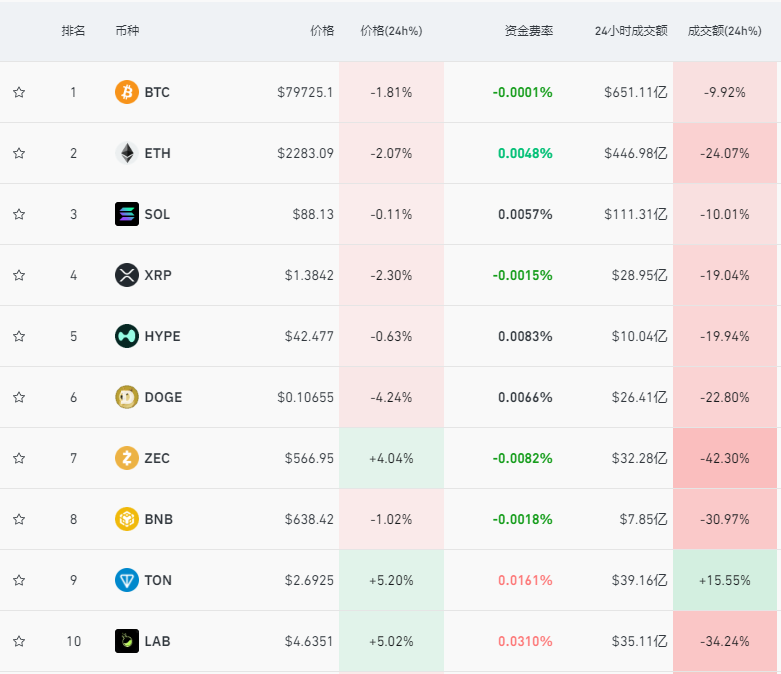Click the +5.20% price change cell

(x=391, y=580)
